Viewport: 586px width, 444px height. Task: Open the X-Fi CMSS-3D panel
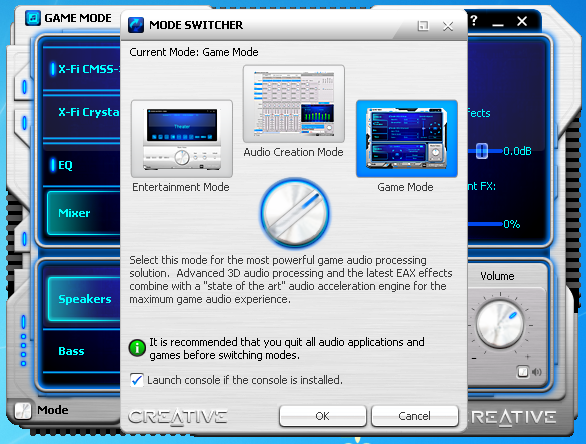point(82,69)
